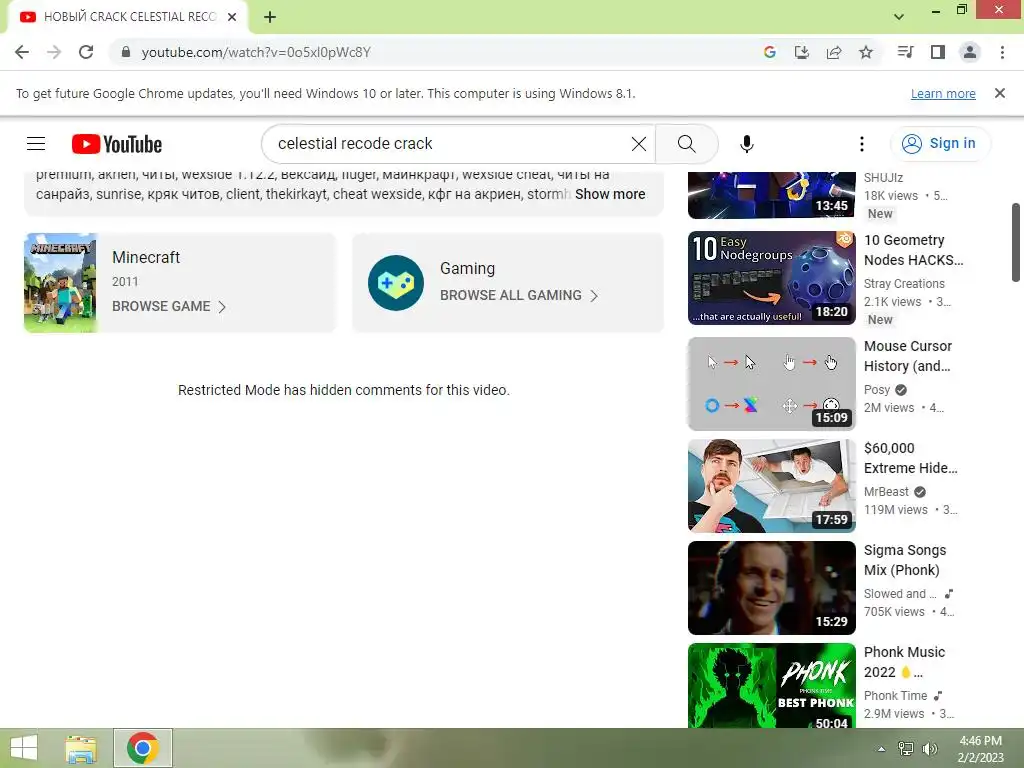Dismiss the Chrome update notification bar

[1000, 93]
